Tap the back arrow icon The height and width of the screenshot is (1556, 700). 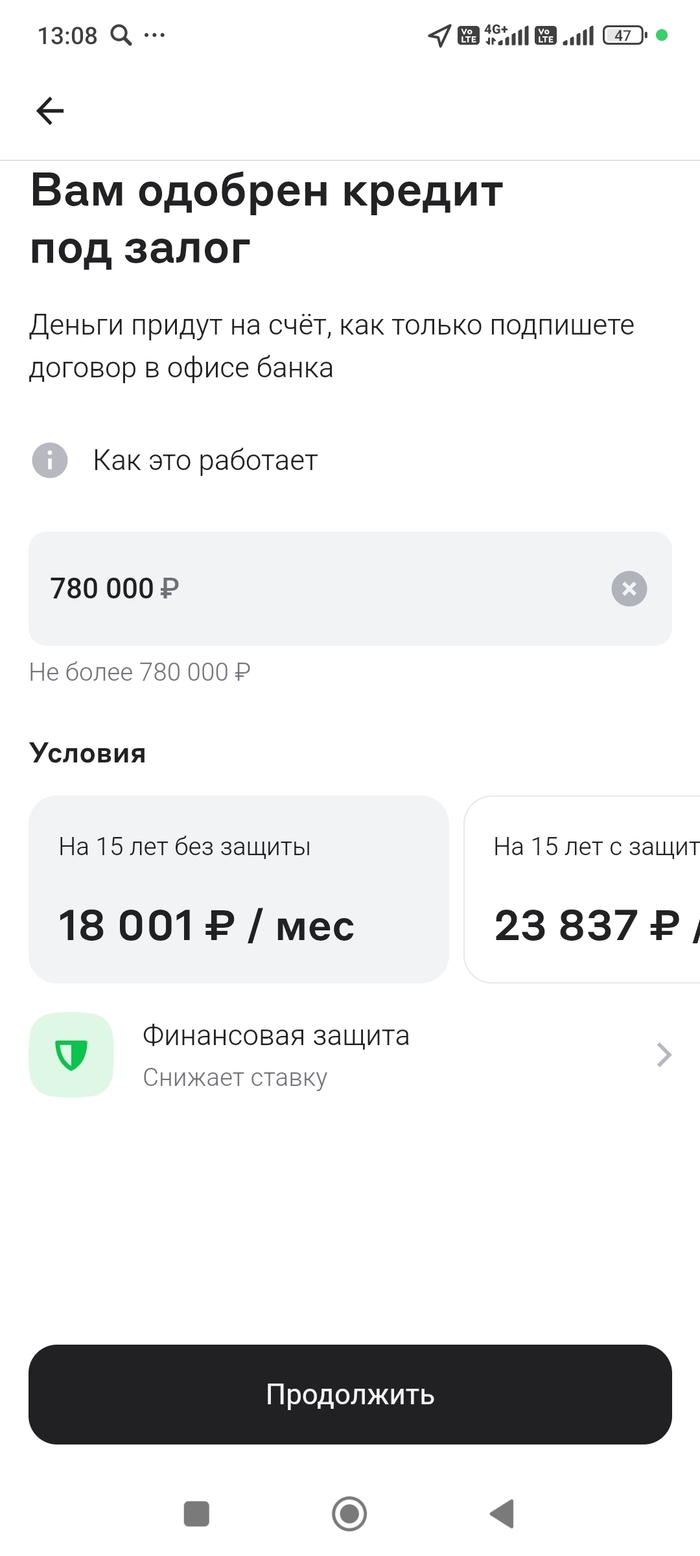click(49, 111)
